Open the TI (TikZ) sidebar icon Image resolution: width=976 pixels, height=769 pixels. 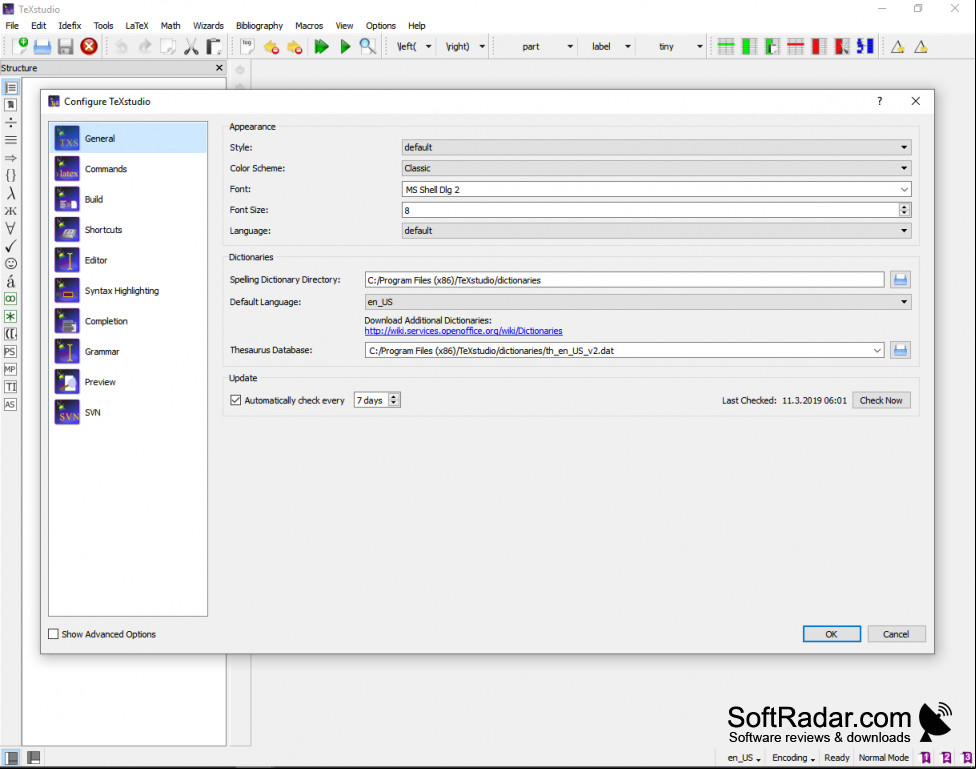click(x=11, y=387)
